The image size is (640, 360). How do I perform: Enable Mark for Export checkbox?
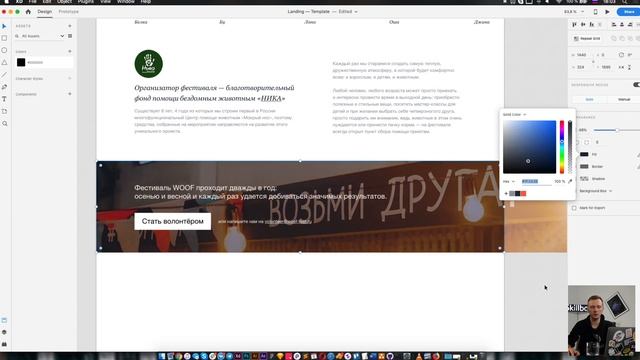click(x=574, y=208)
